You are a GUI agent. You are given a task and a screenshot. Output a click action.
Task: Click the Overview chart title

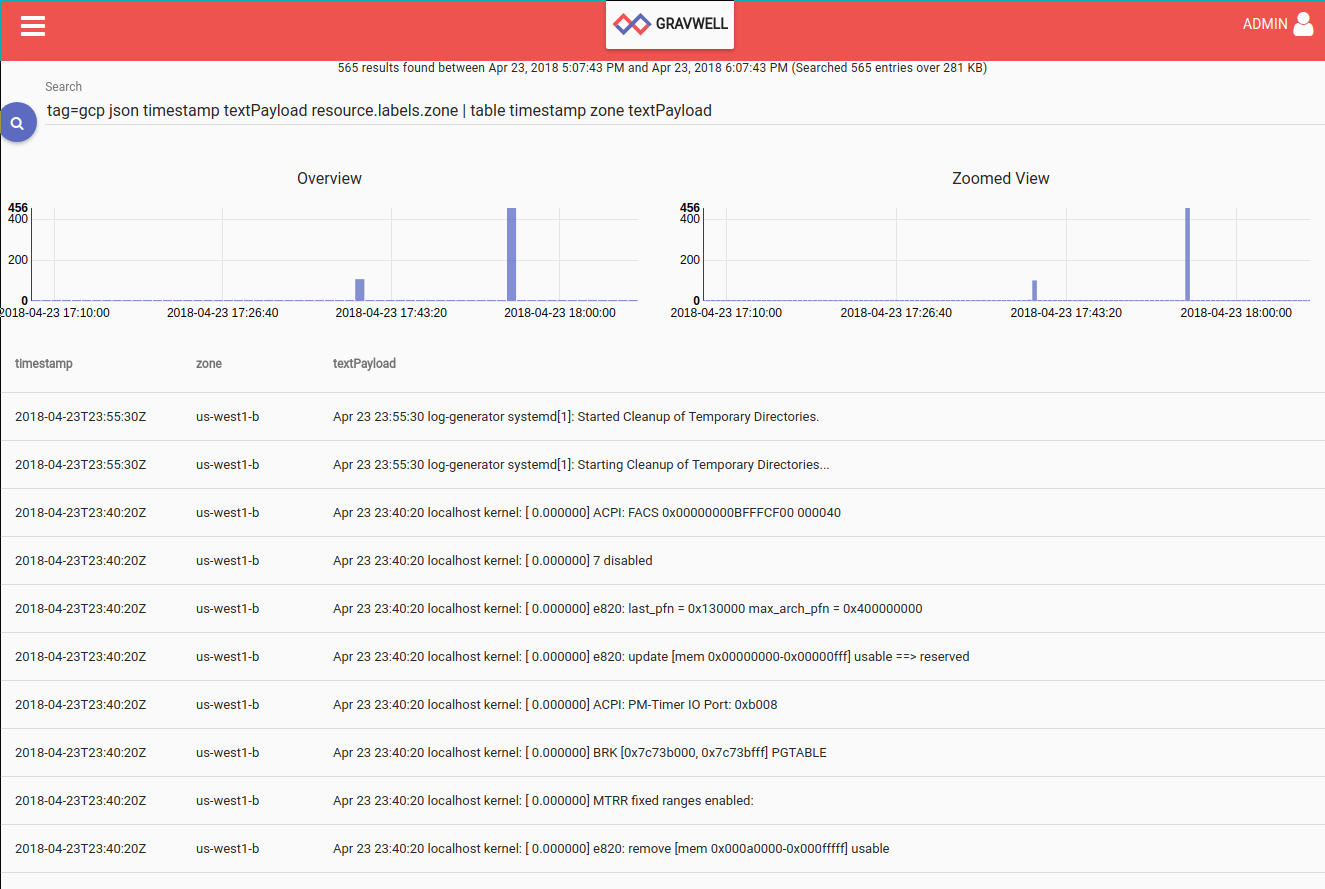pyautogui.click(x=329, y=178)
